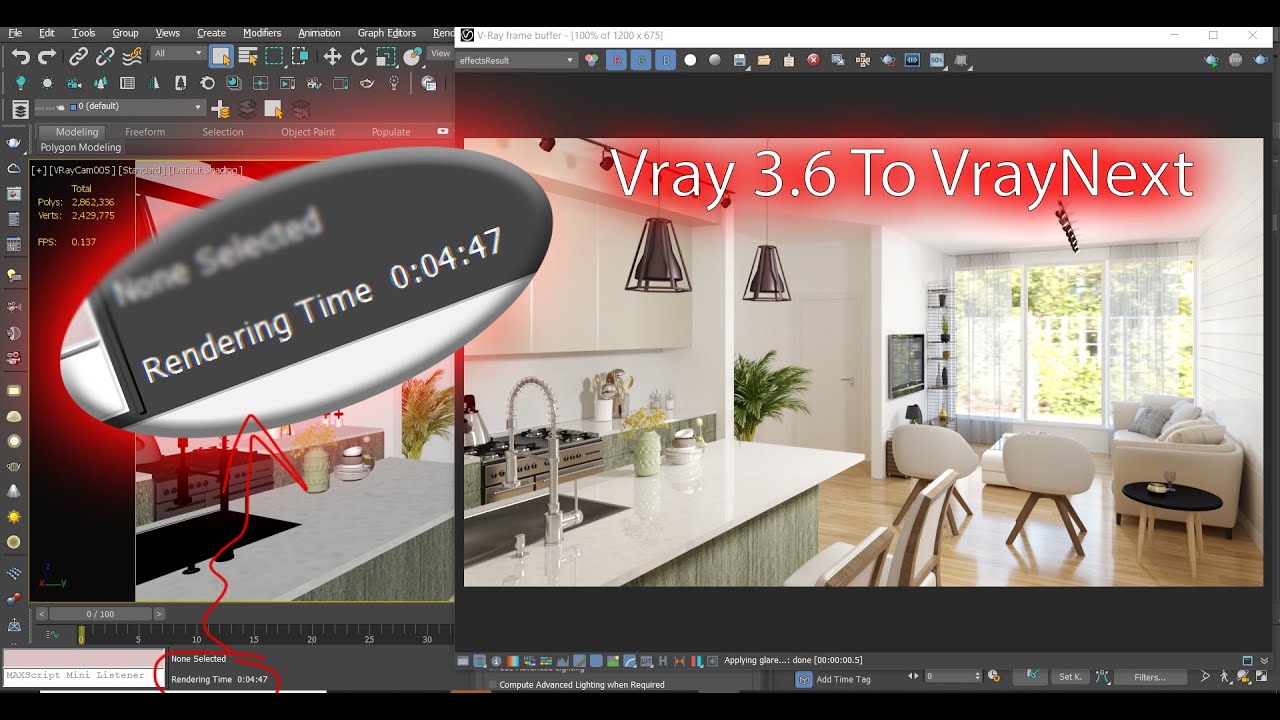Click the Undo arrow in main toolbar

pos(20,57)
